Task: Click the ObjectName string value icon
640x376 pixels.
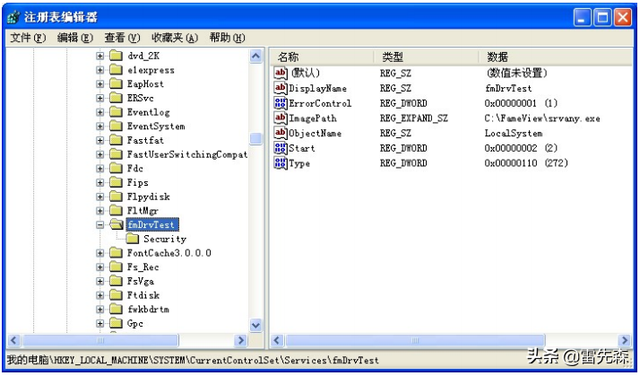Action: click(x=280, y=133)
